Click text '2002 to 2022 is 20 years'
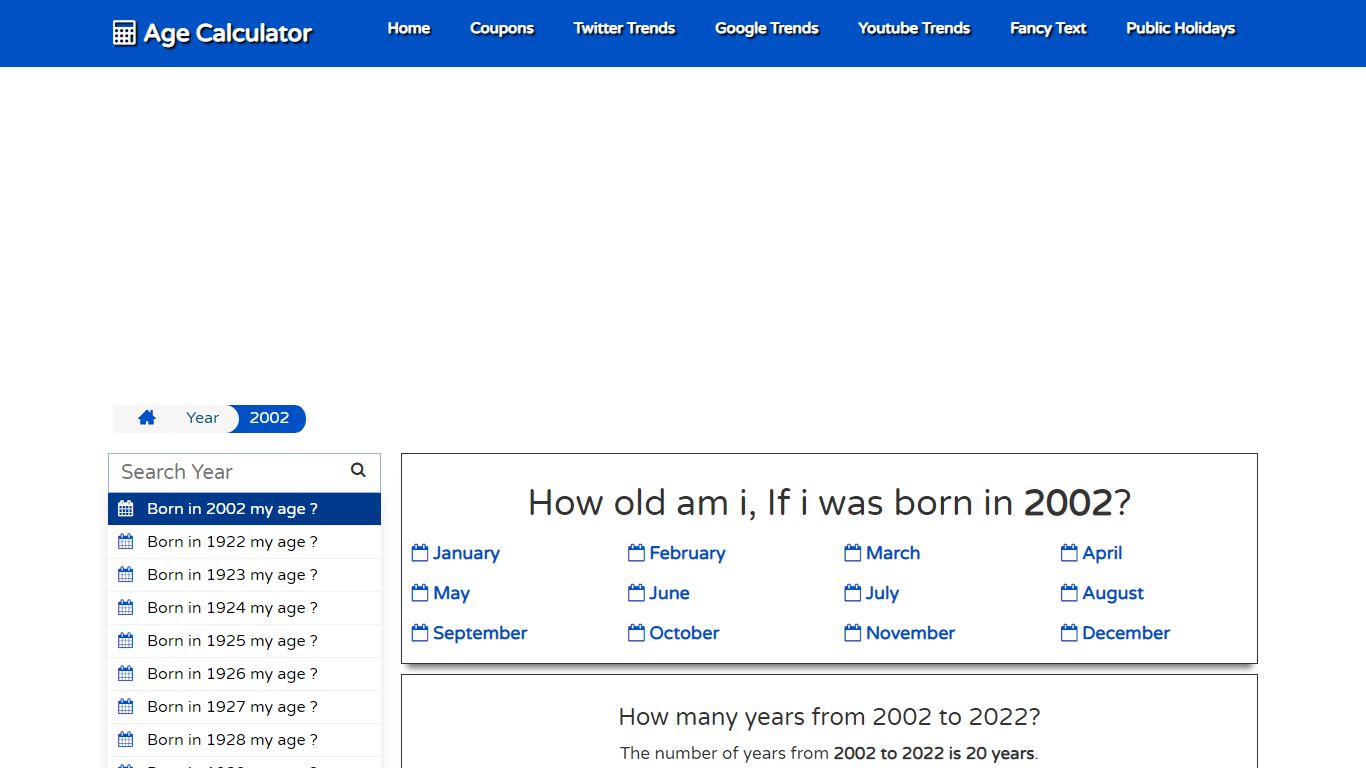This screenshot has width=1366, height=768. 935,753
